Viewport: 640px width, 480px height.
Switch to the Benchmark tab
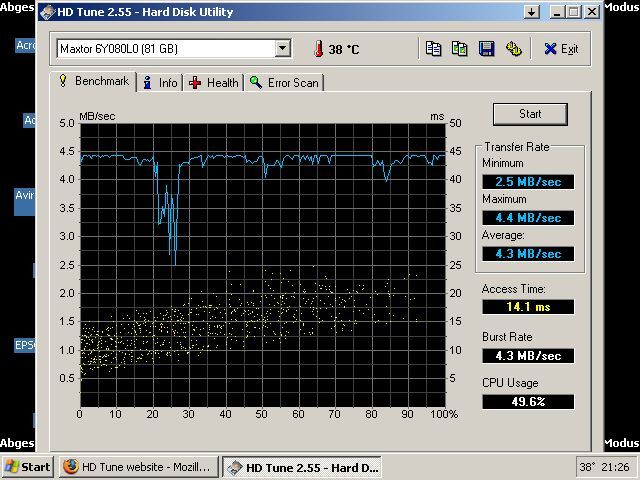tap(93, 81)
